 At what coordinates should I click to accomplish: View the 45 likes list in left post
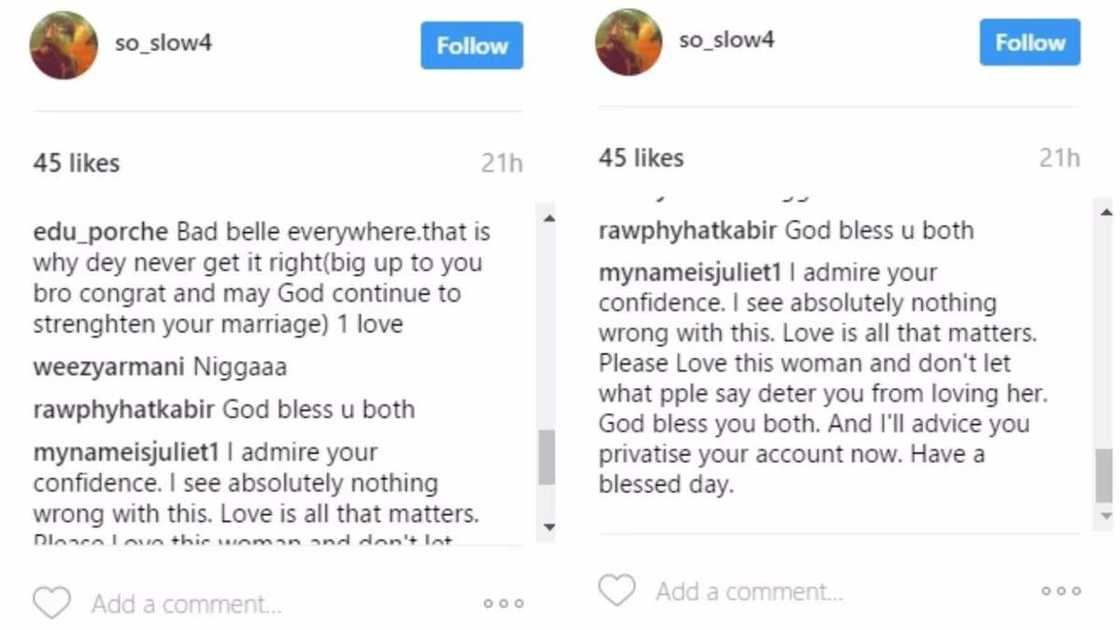[x=76, y=163]
